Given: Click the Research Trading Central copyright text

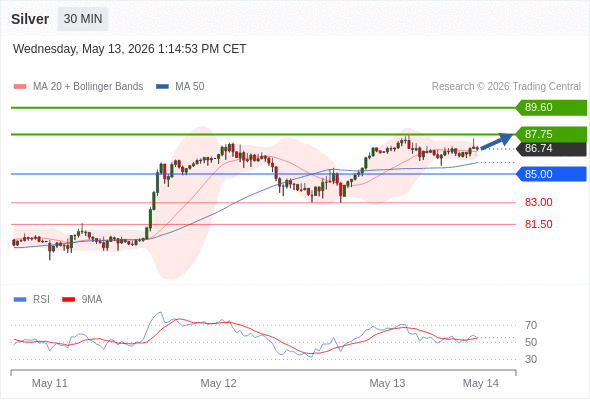Looking at the screenshot, I should point(506,87).
